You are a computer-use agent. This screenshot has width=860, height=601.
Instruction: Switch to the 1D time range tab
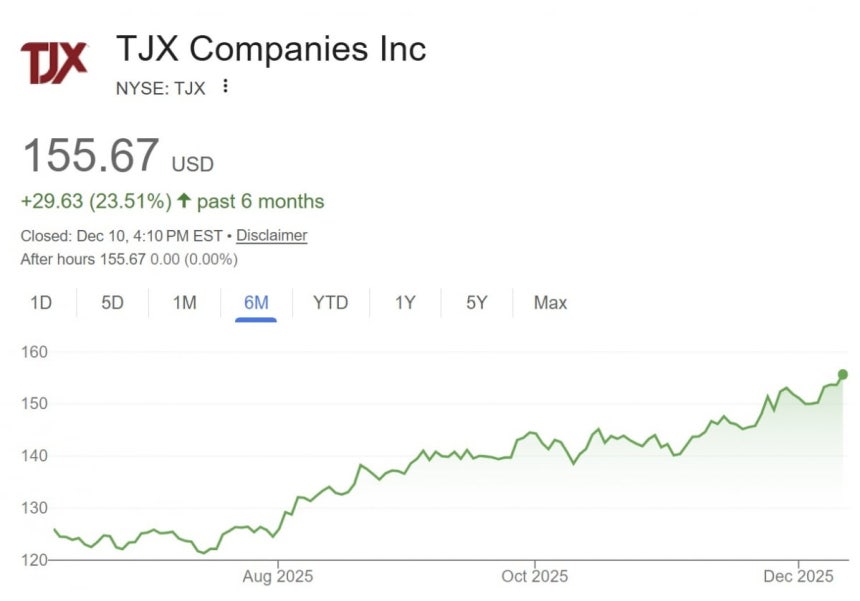coord(41,302)
